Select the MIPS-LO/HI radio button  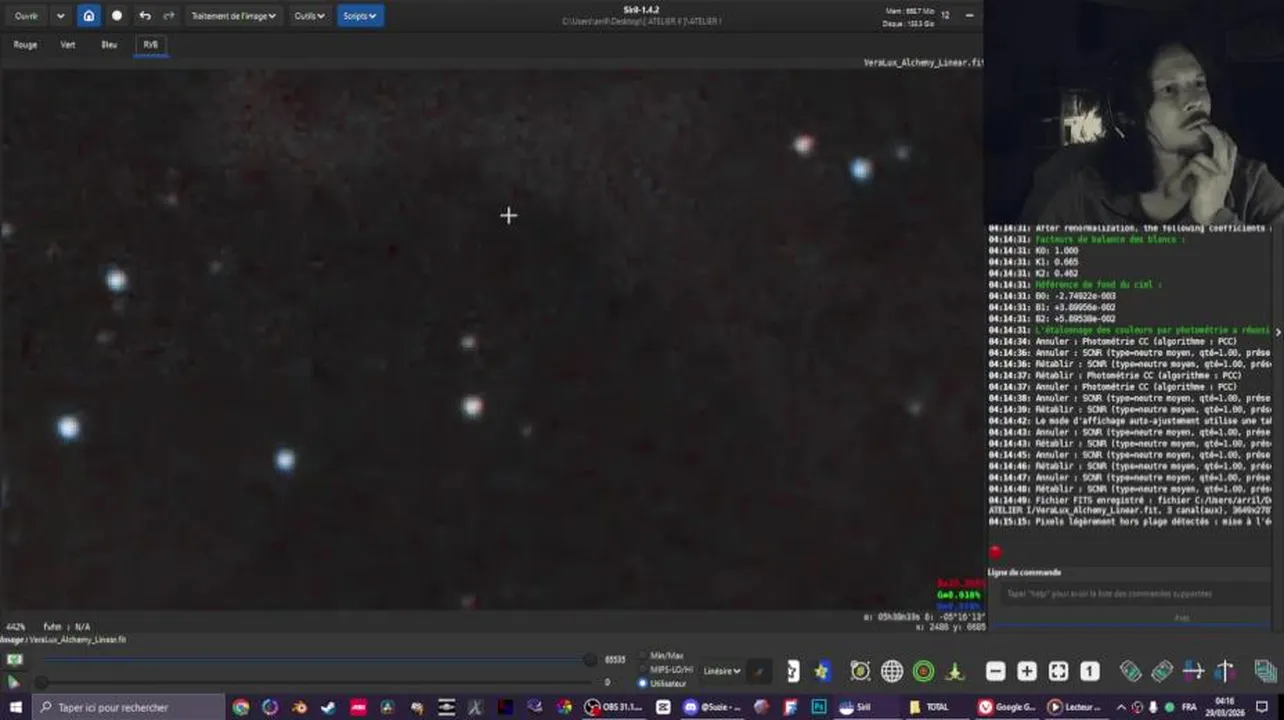(642, 669)
